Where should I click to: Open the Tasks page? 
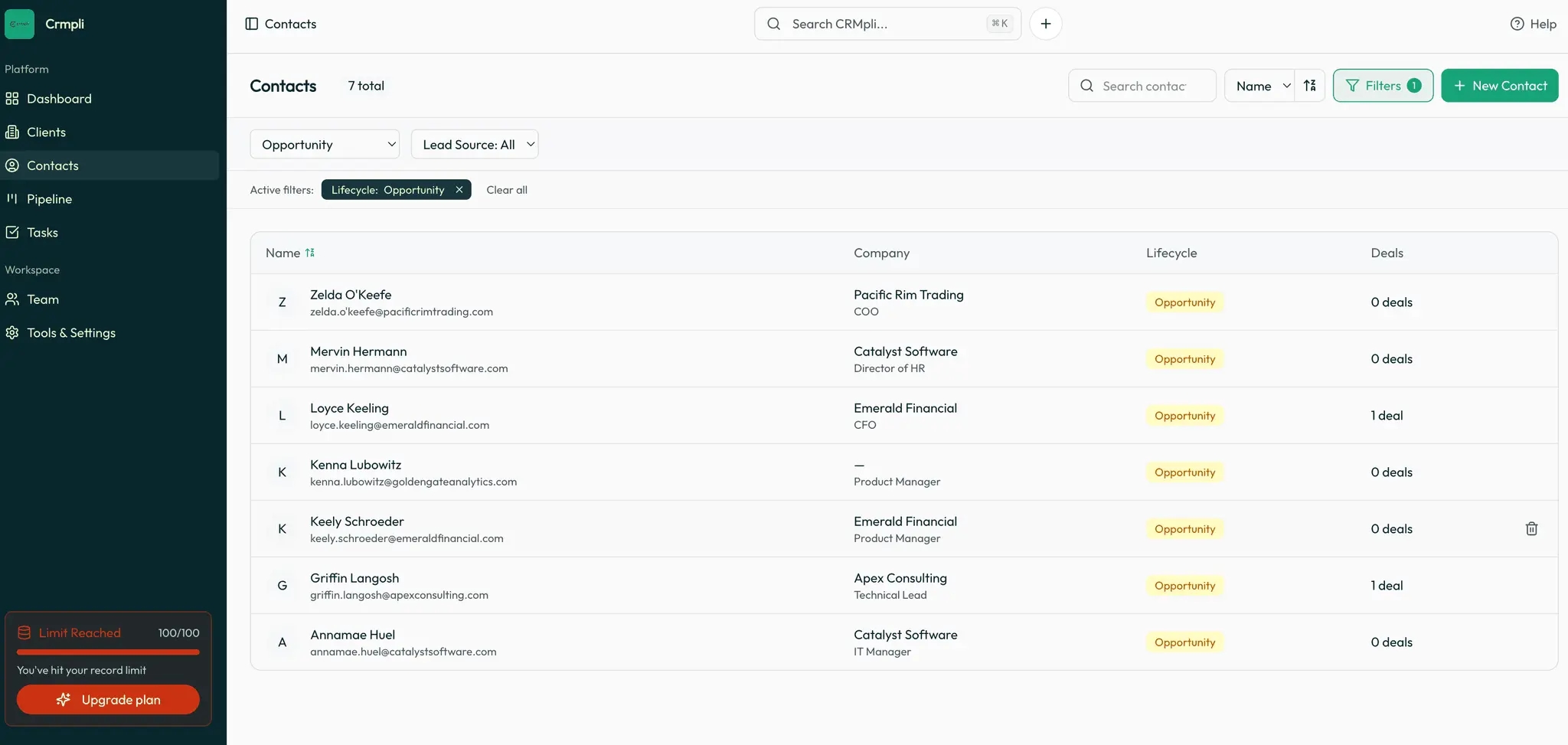(x=109, y=233)
